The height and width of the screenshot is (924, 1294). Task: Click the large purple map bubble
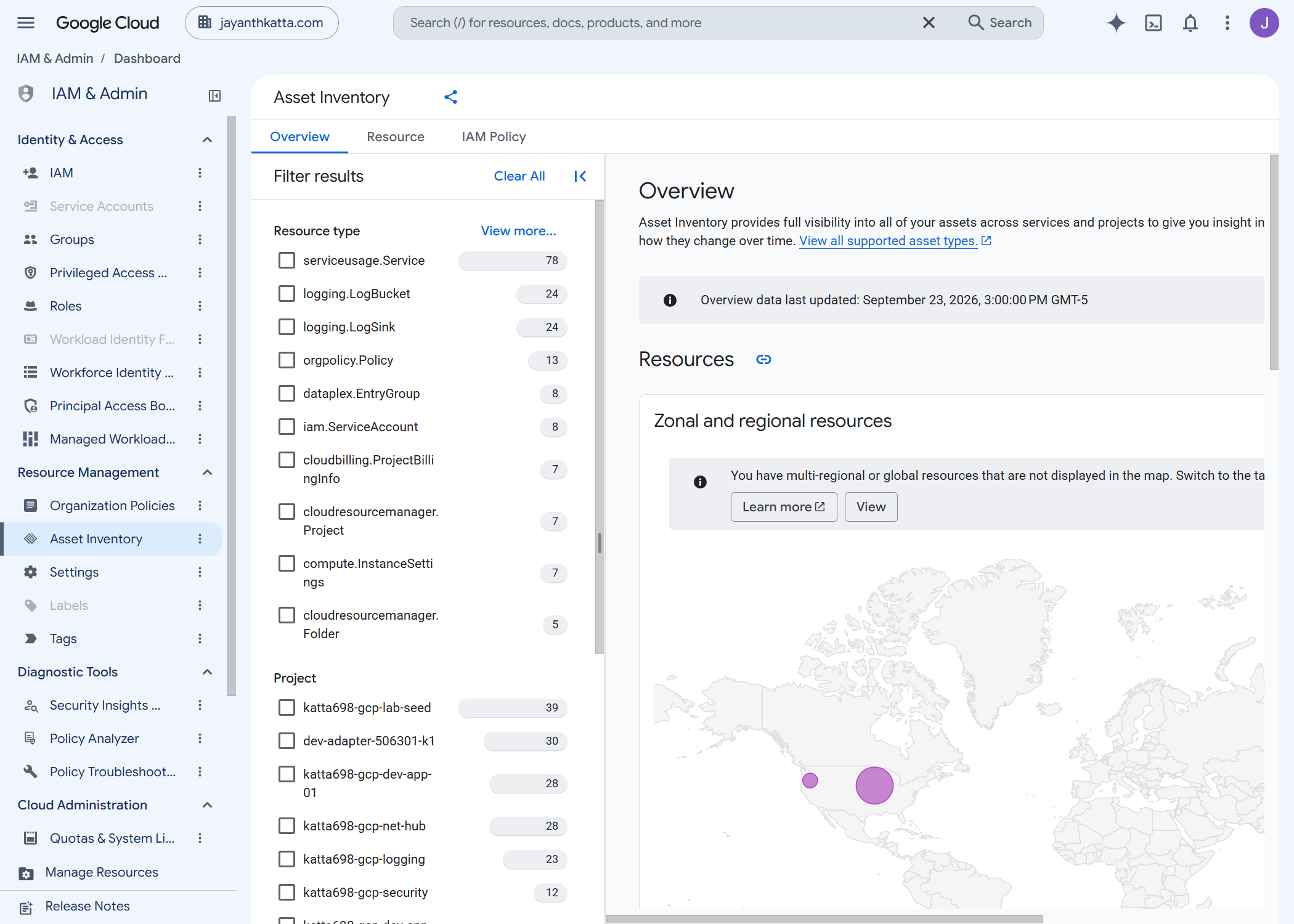click(874, 785)
